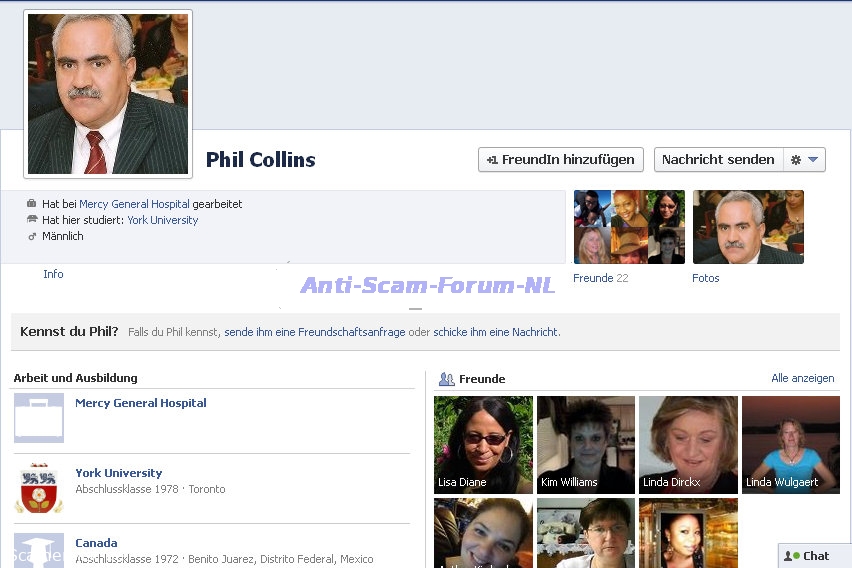This screenshot has height=568, width=852.
Task: Click the York University crest icon
Action: point(39,488)
